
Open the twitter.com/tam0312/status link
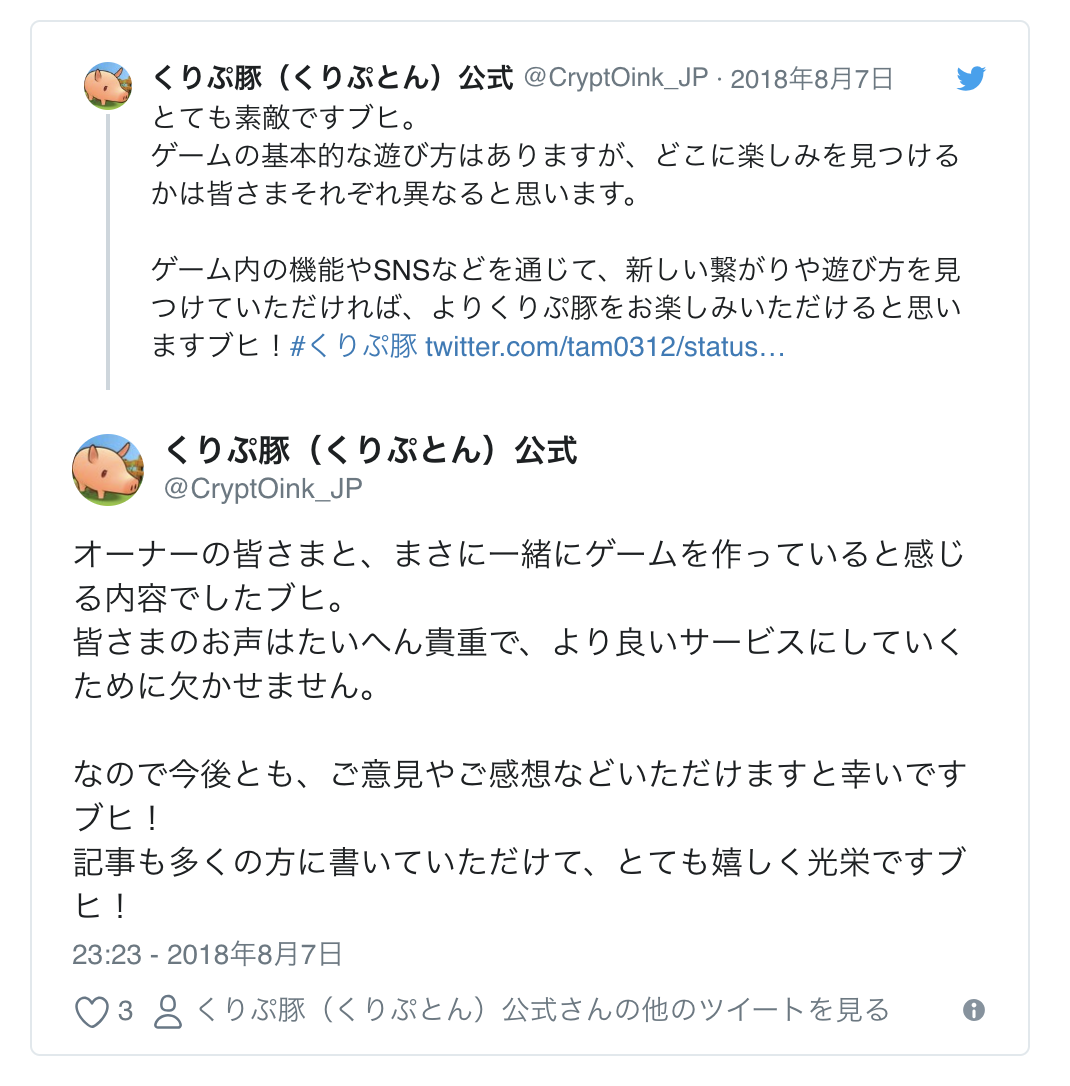tap(605, 347)
